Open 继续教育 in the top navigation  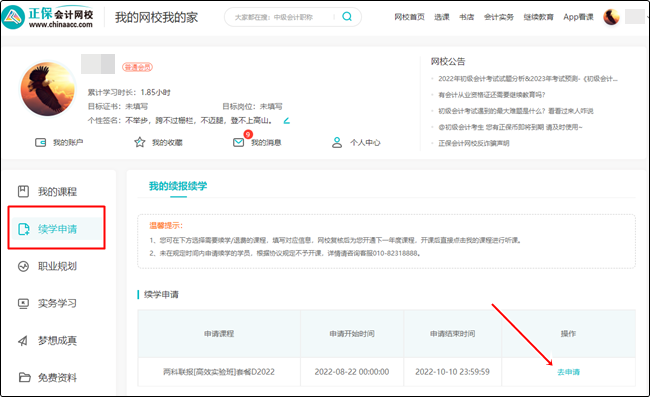[538, 17]
